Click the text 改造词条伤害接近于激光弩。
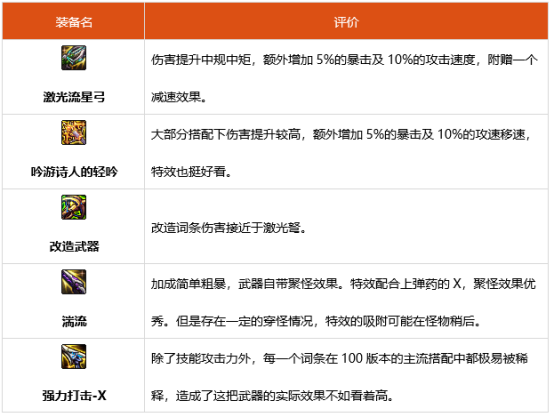This screenshot has height=417, width=554. point(229,228)
